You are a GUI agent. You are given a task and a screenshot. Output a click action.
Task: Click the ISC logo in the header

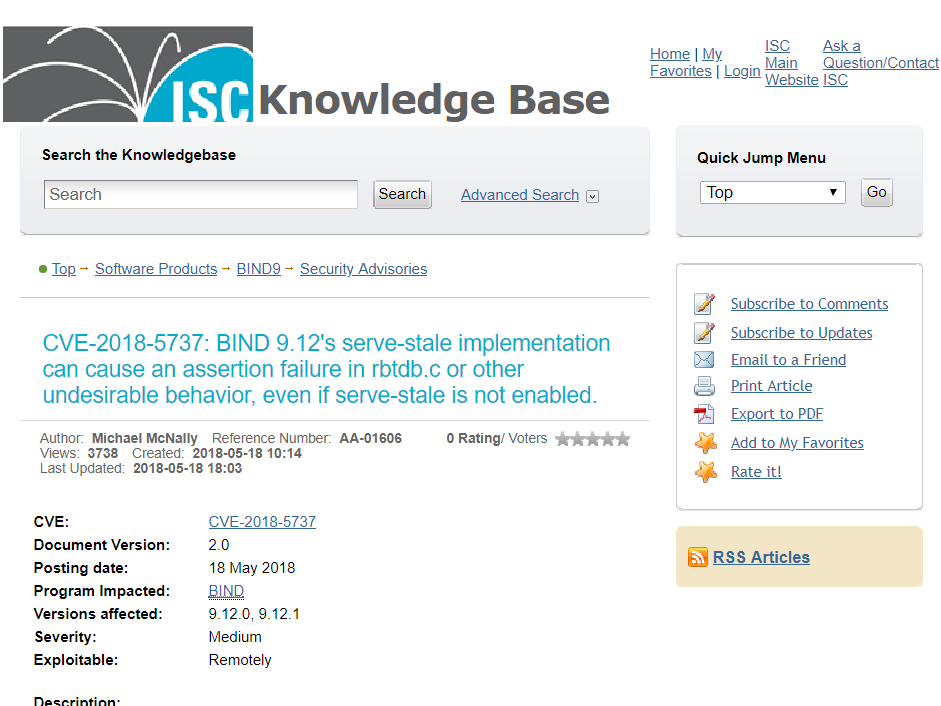128,74
